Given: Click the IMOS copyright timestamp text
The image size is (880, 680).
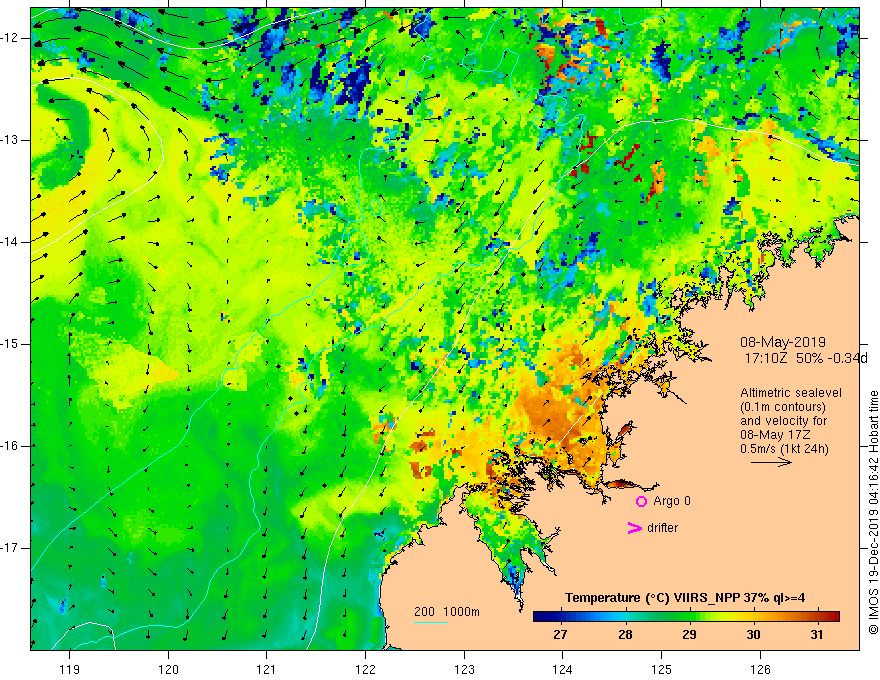Looking at the screenshot, I should (x=873, y=512).
